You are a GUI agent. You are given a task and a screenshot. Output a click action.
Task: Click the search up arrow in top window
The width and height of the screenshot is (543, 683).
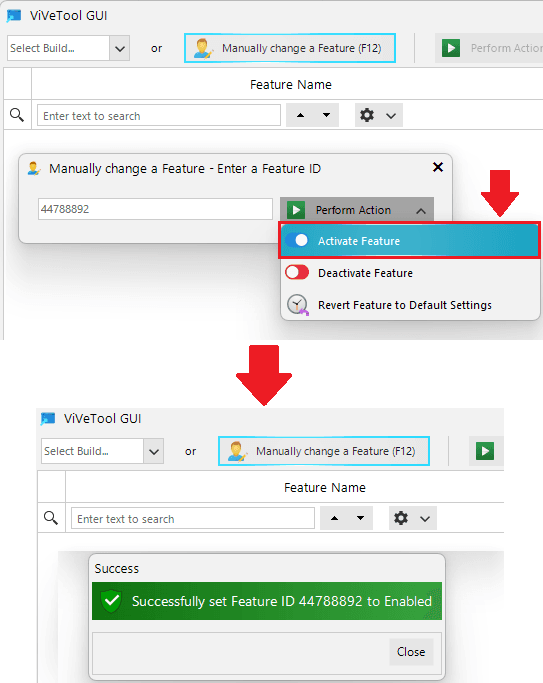tap(300, 115)
